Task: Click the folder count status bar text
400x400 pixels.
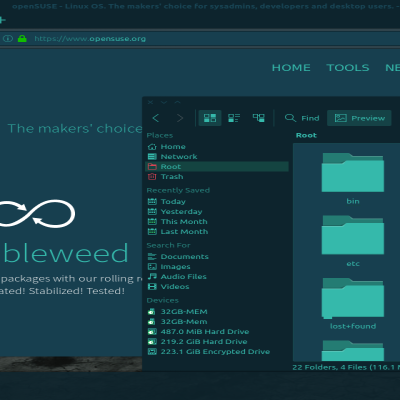Action: tap(346, 367)
